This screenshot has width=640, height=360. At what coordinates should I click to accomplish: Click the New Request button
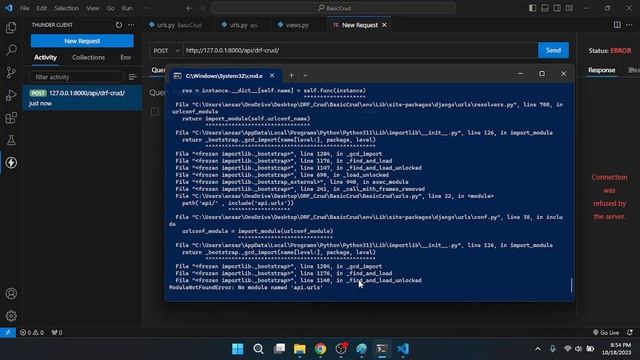pyautogui.click(x=82, y=41)
